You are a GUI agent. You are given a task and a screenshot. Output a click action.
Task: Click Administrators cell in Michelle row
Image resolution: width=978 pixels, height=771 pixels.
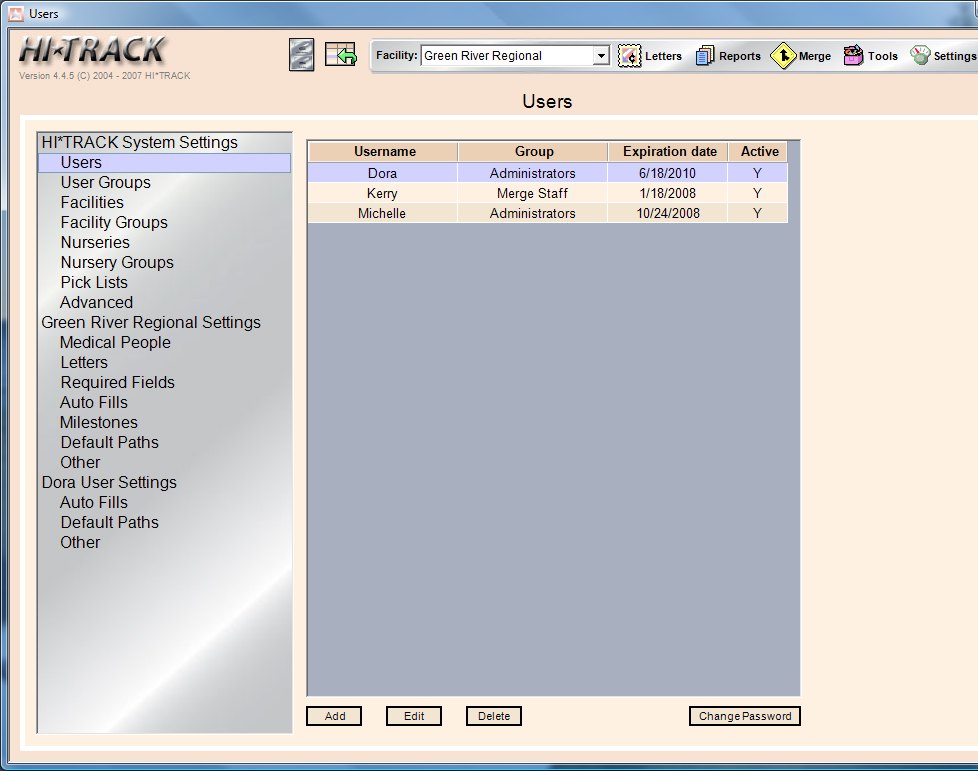point(533,213)
